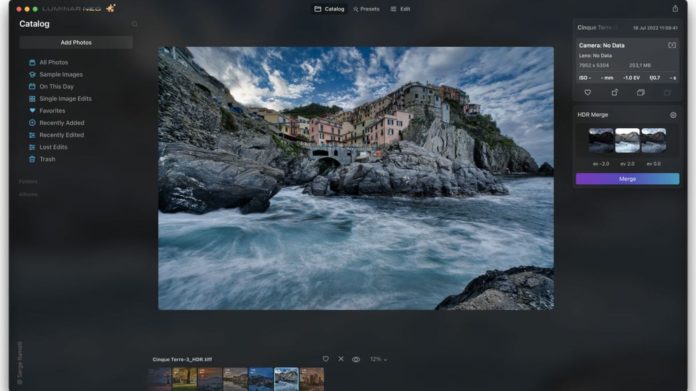Click the Lost Edits icon in sidebar
This screenshot has height=391, width=696.
[x=32, y=147]
